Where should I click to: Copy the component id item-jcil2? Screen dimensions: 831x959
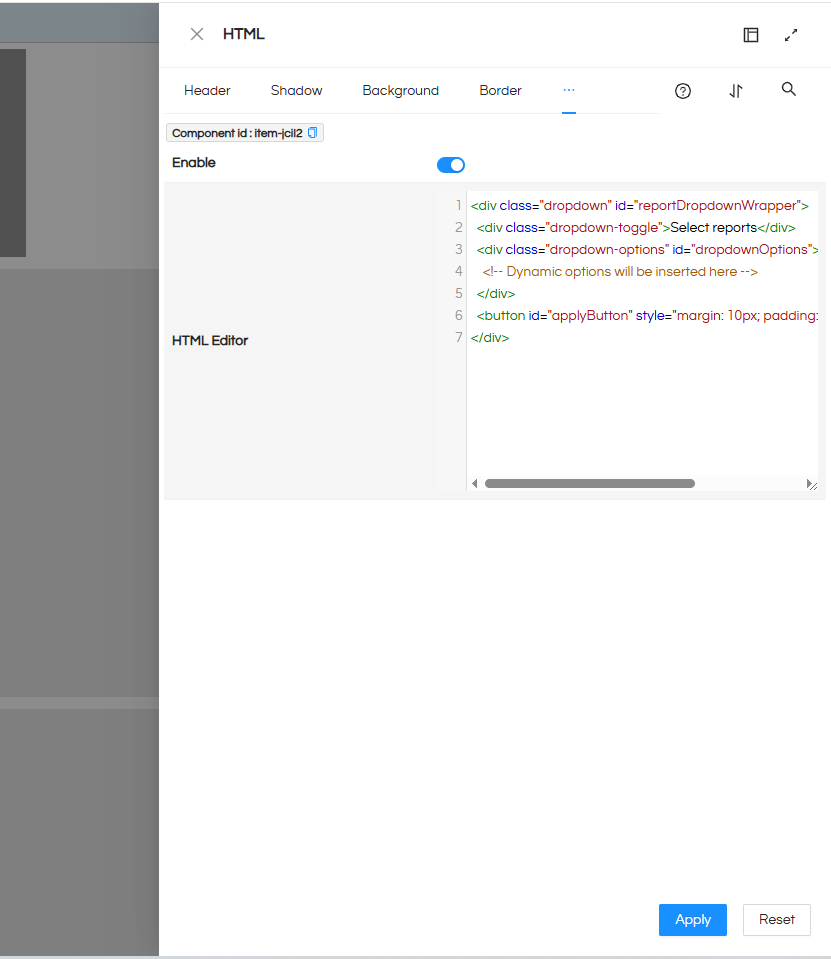[x=312, y=133]
